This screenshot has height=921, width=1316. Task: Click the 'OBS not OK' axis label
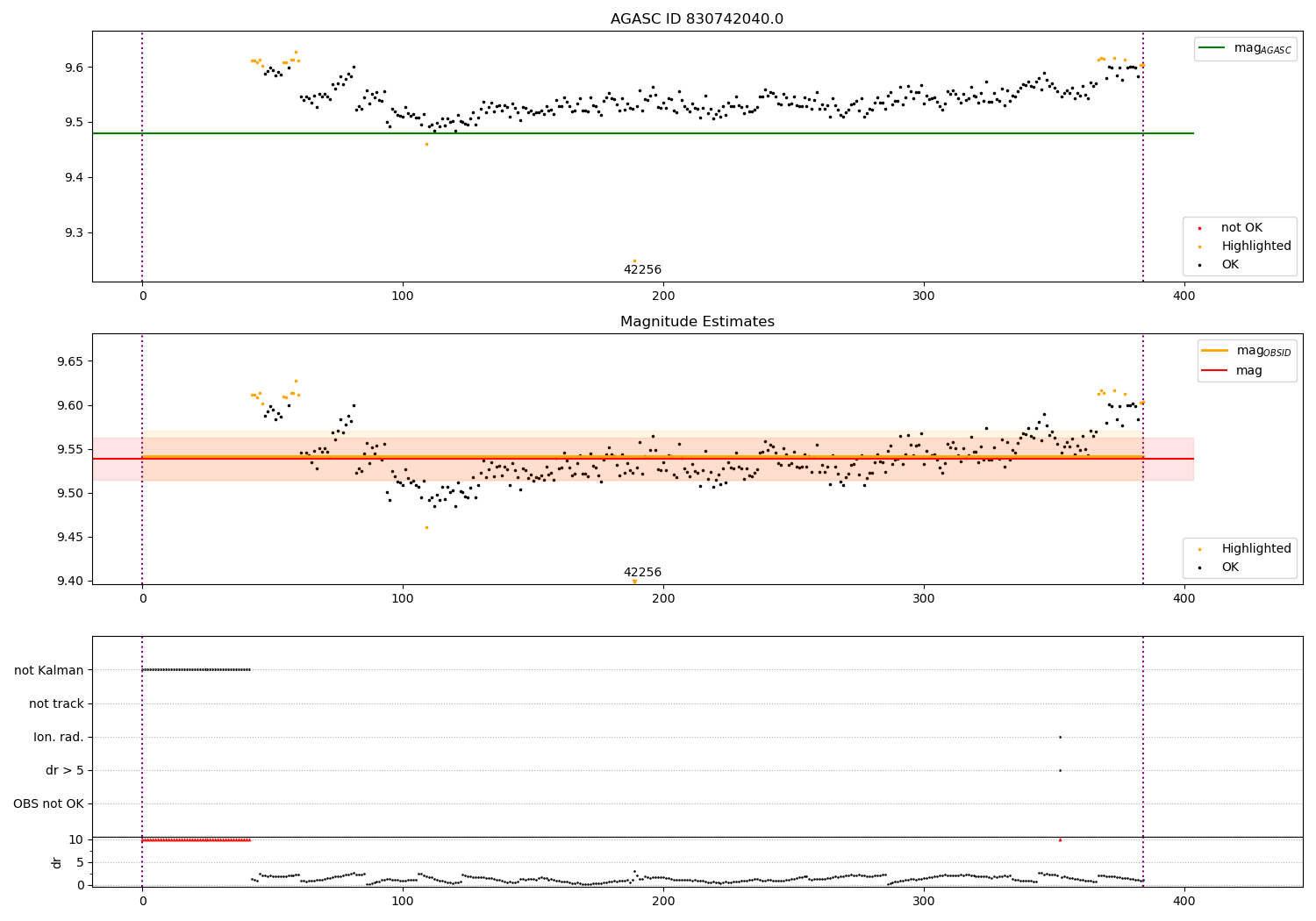48,803
